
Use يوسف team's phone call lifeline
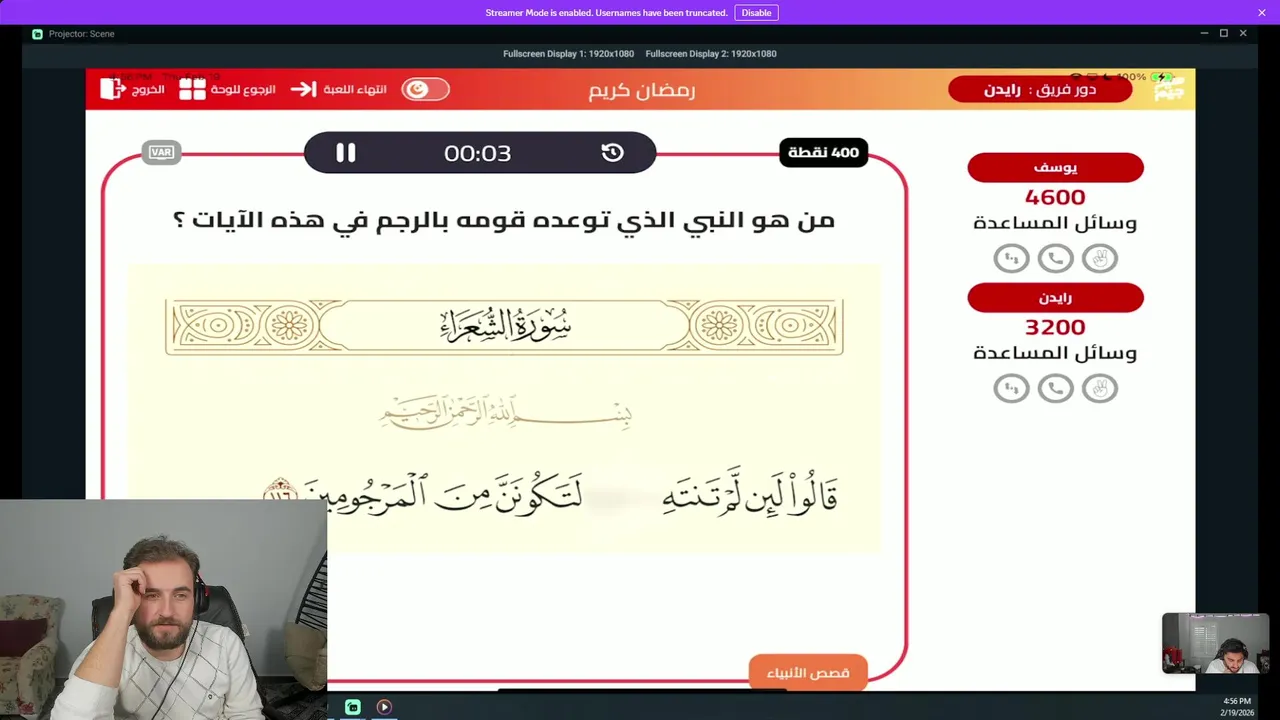click(x=1055, y=259)
